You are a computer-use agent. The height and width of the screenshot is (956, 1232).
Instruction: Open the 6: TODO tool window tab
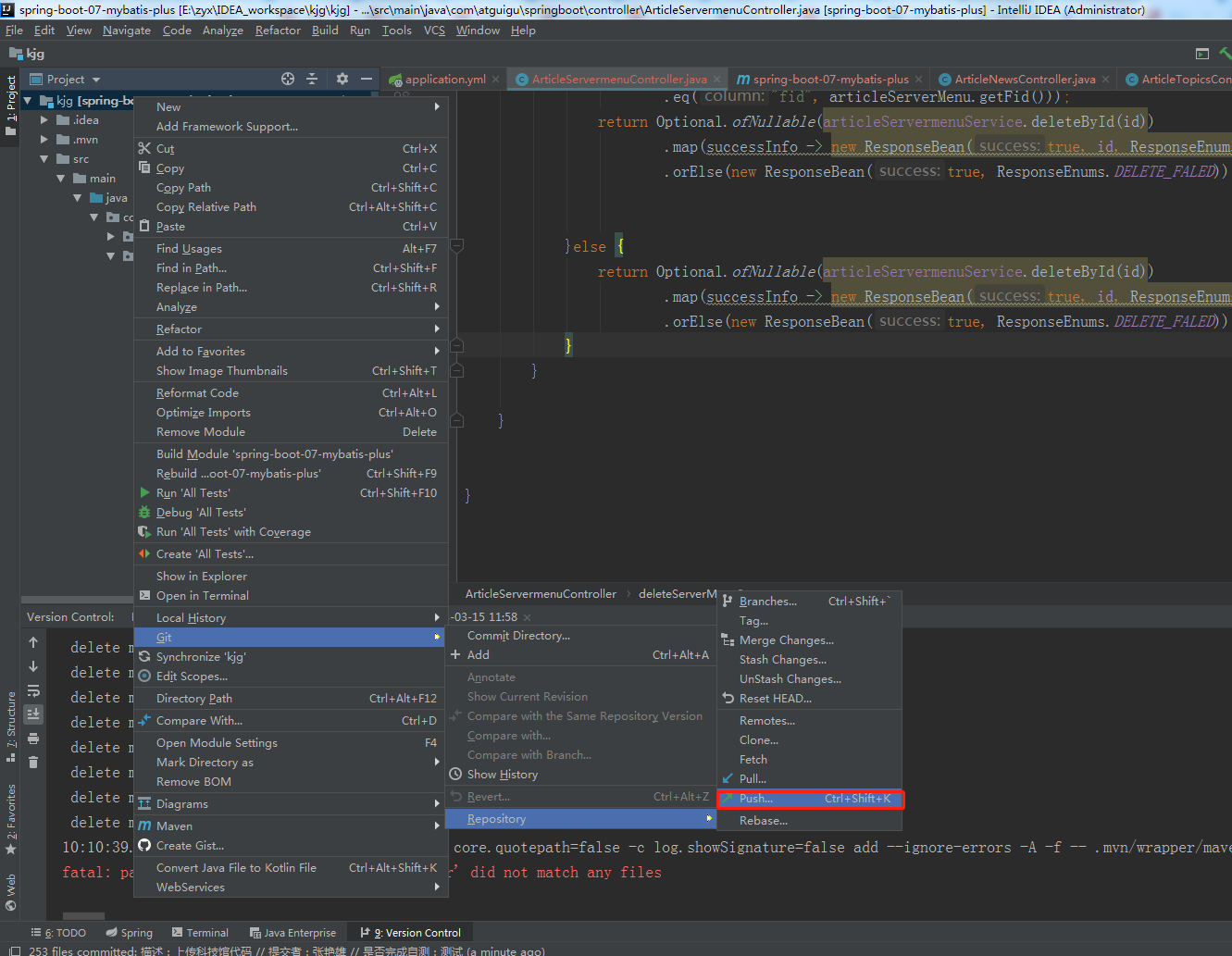point(58,933)
